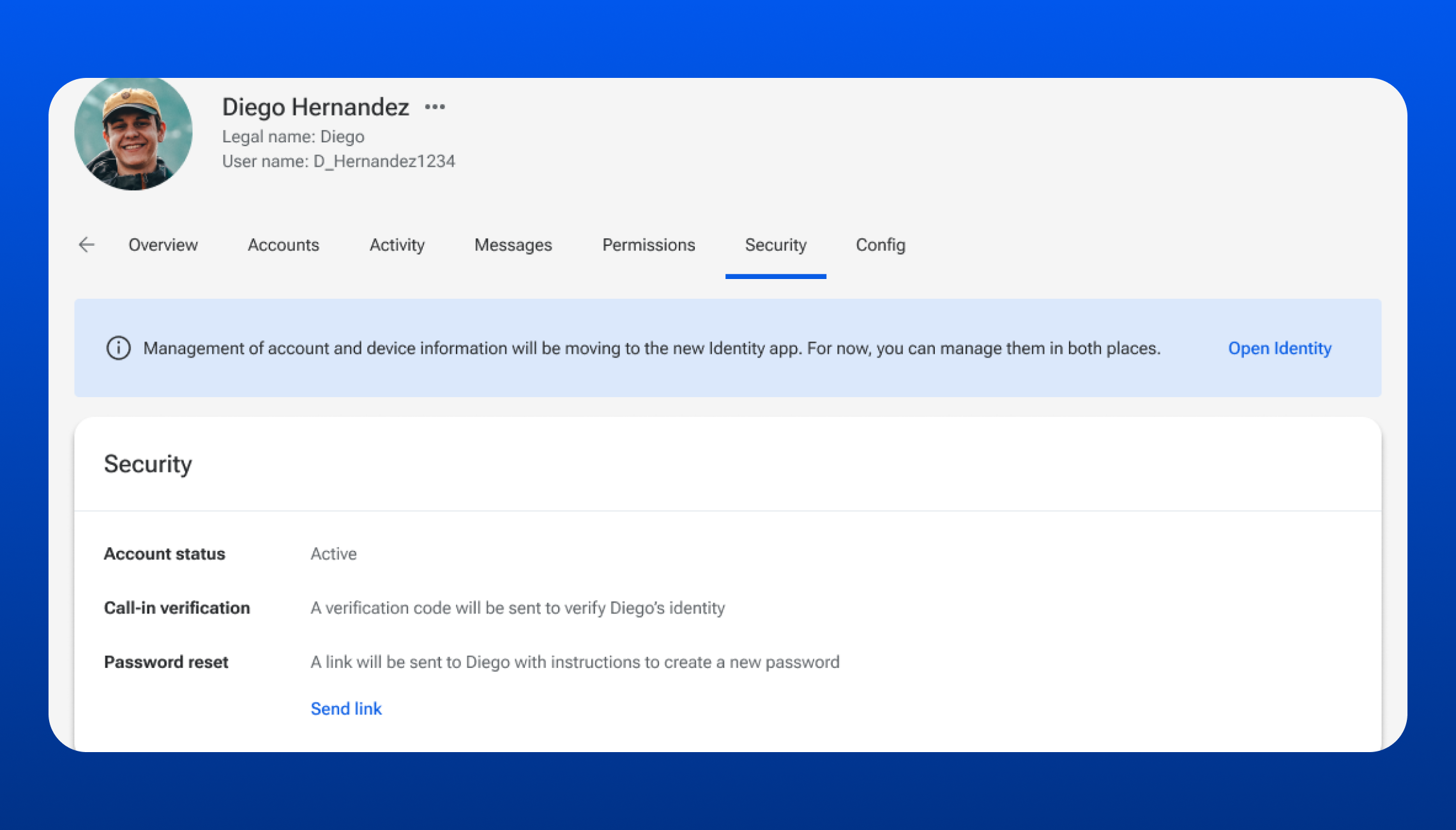Switch to the Config tab
1456x830 pixels.
[x=880, y=245]
